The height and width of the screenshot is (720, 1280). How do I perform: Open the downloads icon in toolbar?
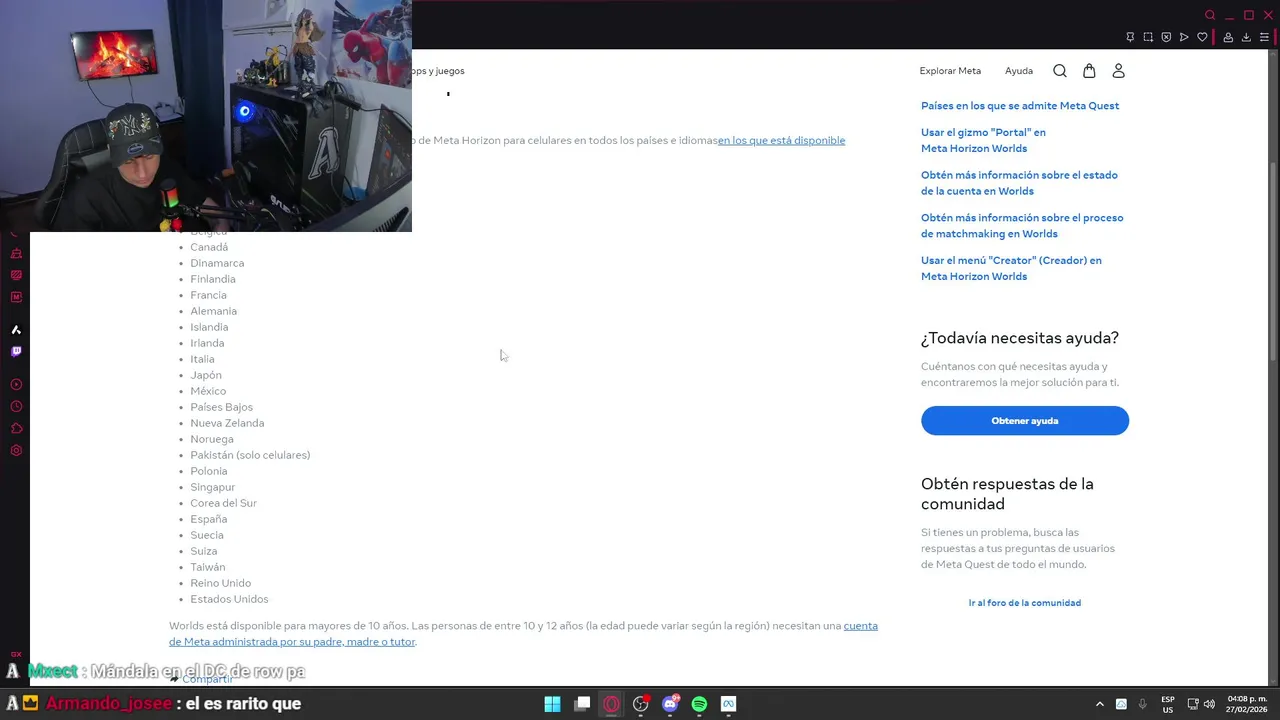1246,37
